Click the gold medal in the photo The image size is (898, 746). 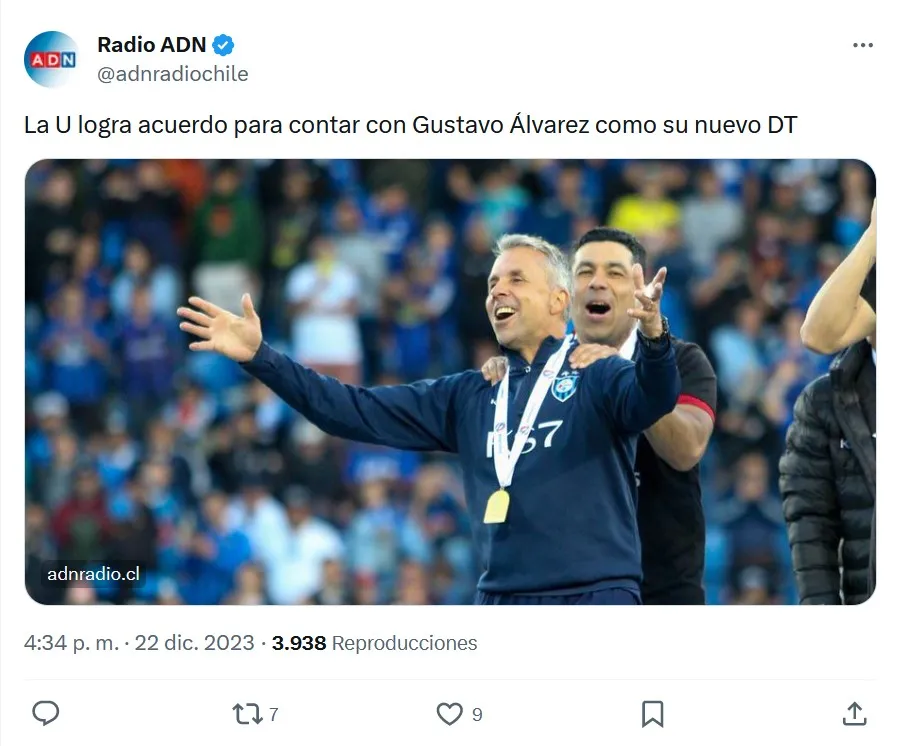coord(497,507)
